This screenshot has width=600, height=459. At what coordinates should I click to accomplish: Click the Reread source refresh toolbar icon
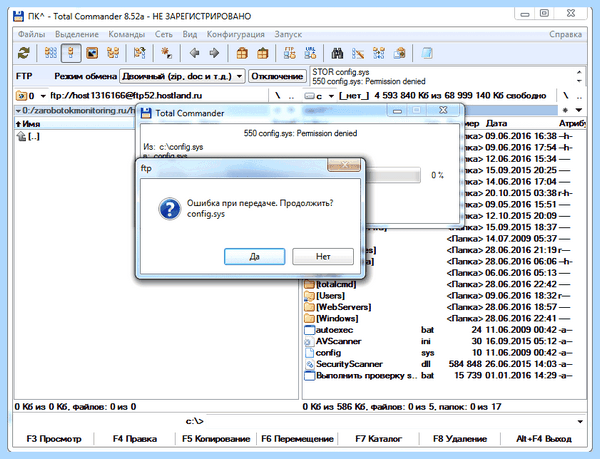24,53
